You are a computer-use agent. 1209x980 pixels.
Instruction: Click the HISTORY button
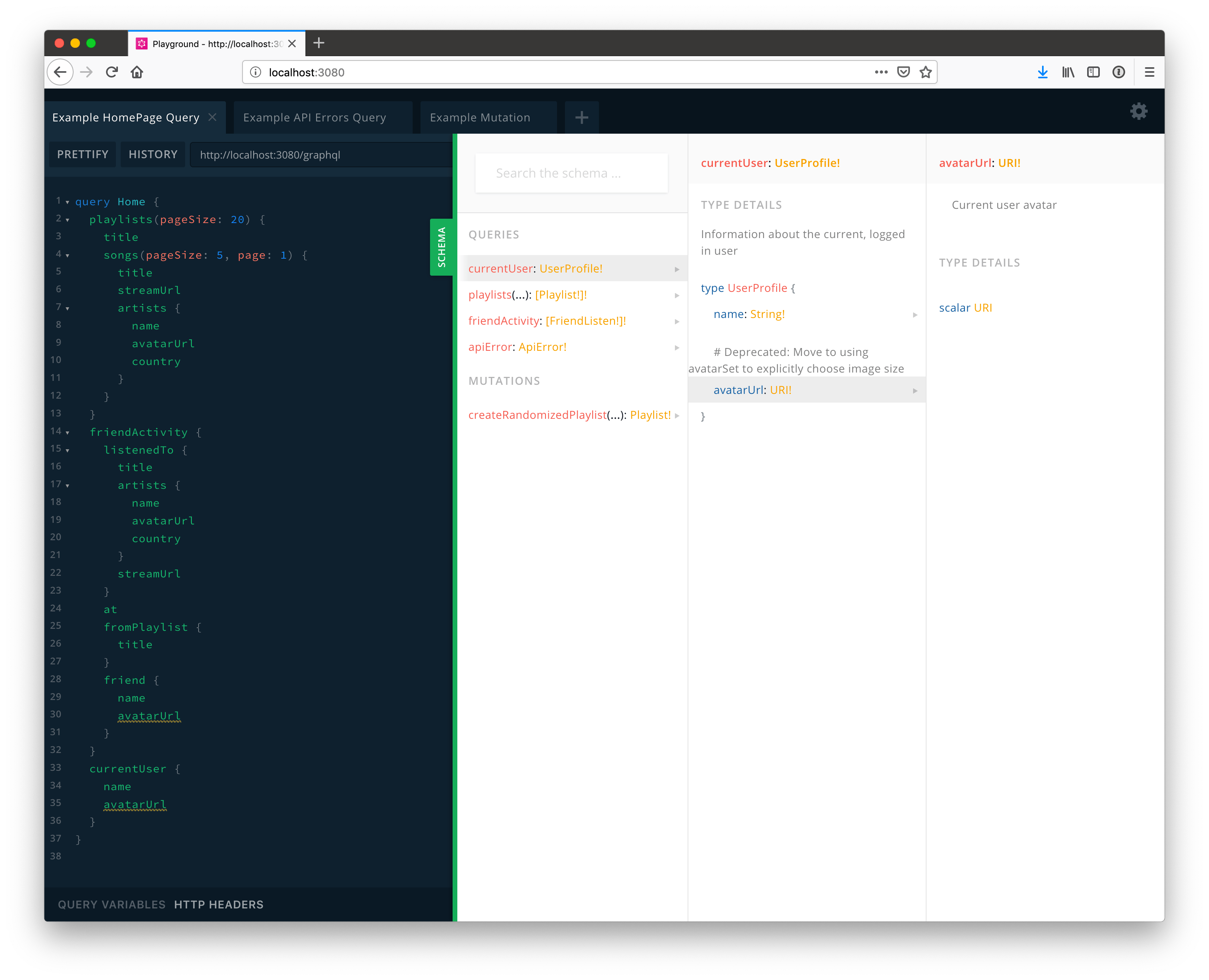(153, 155)
